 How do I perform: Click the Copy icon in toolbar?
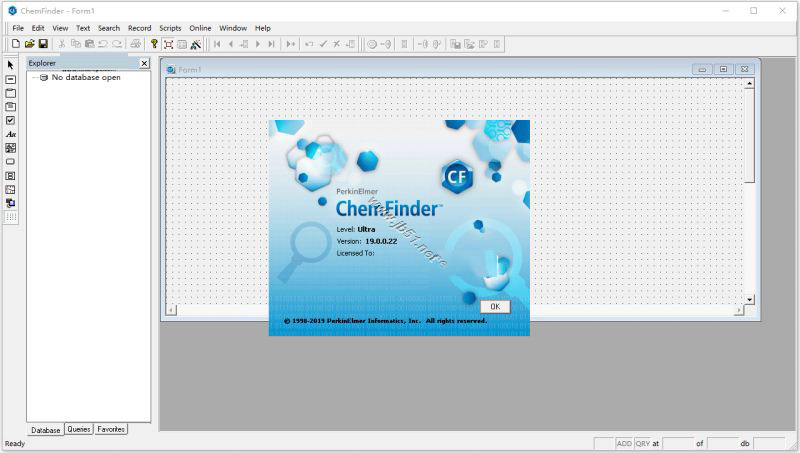pos(76,44)
